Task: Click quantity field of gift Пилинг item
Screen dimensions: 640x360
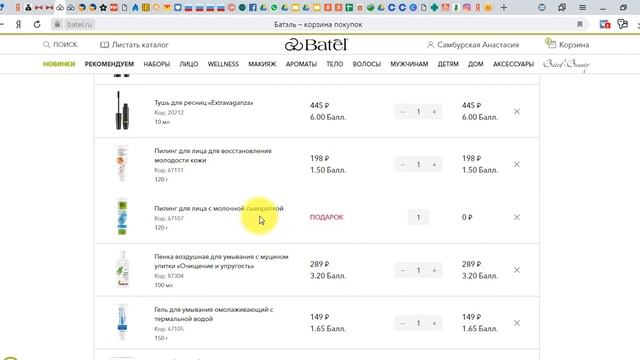Action: click(418, 217)
